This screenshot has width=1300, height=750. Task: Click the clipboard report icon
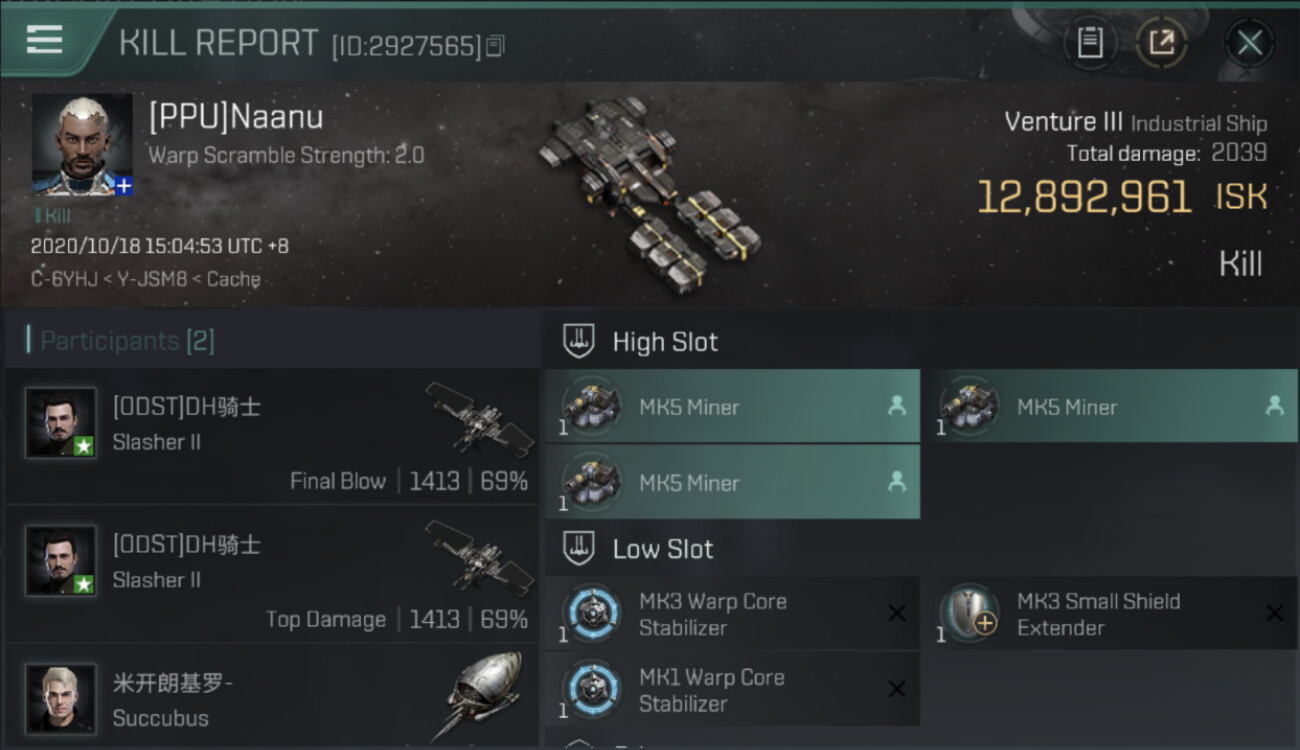1090,42
